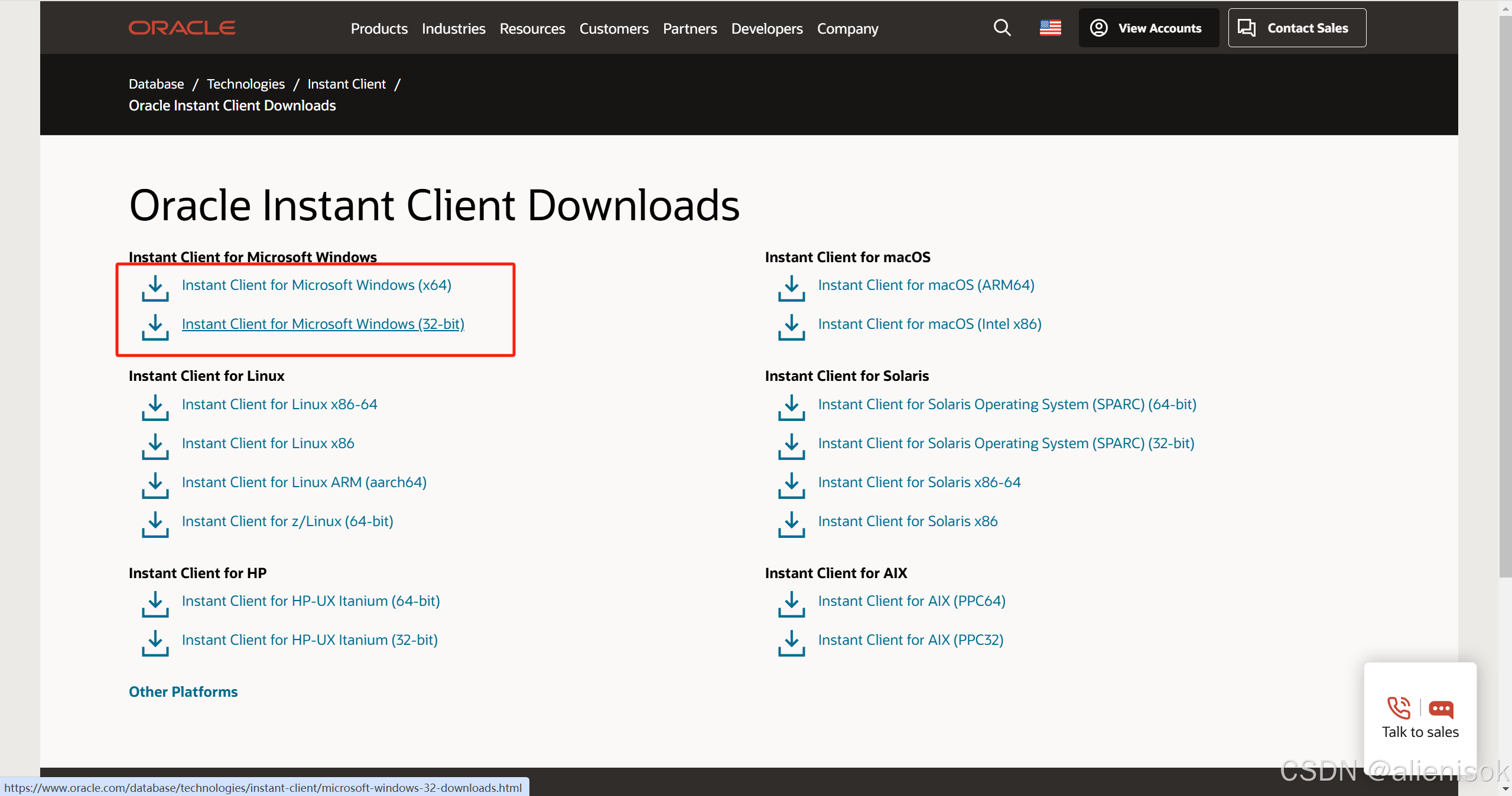This screenshot has height=796, width=1512.
Task: Click the Contact Sales chat icon
Action: click(x=1247, y=27)
